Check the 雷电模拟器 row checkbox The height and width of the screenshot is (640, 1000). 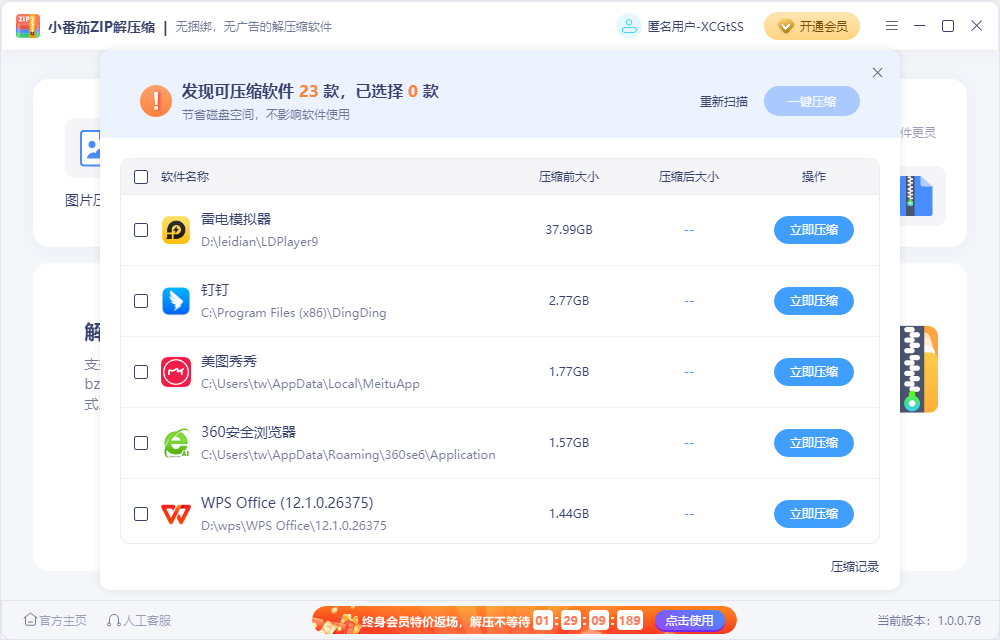tap(141, 230)
